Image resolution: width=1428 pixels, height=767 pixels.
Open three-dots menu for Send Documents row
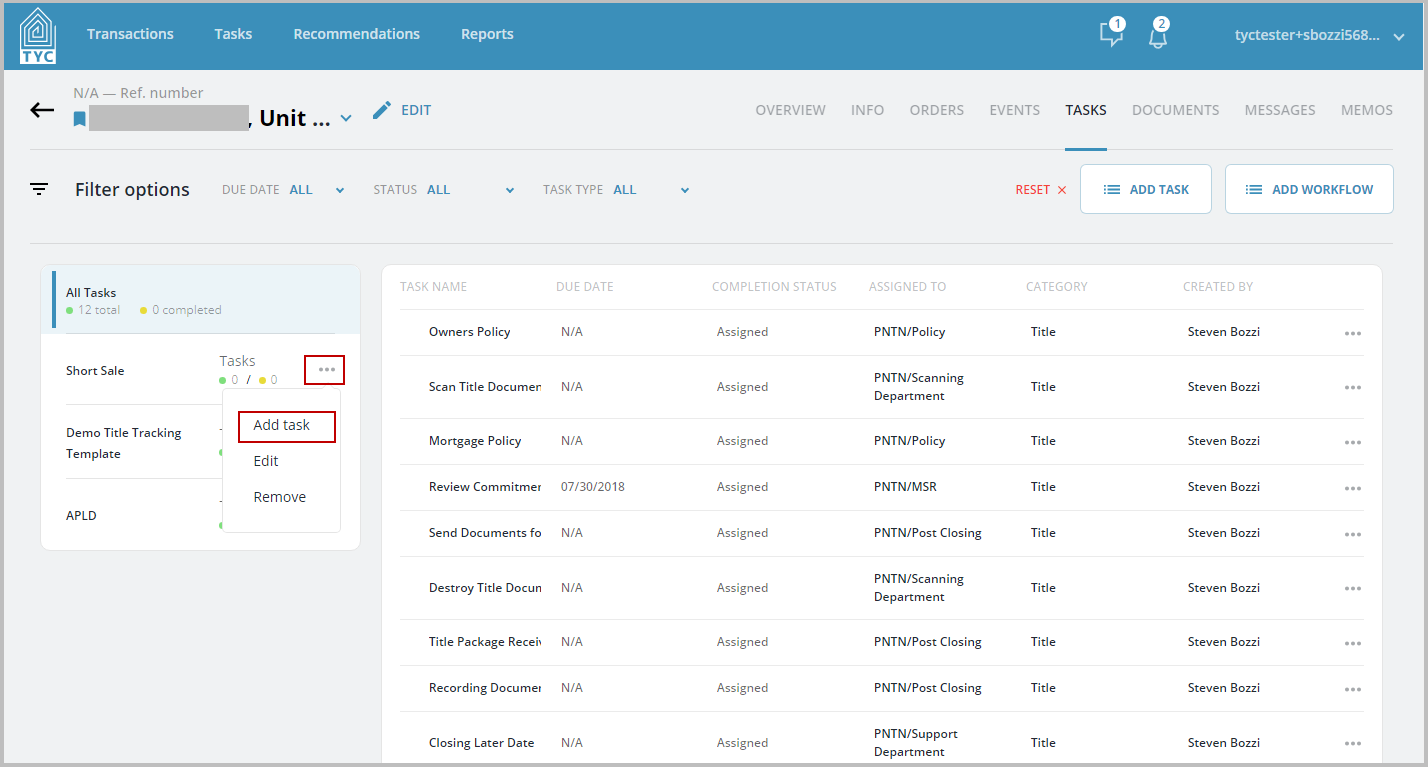[1353, 534]
